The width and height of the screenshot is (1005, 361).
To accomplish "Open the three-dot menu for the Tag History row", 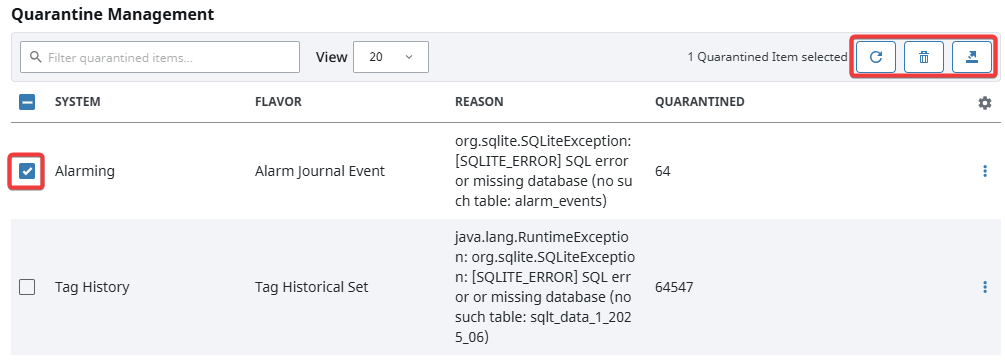I will coord(985,287).
